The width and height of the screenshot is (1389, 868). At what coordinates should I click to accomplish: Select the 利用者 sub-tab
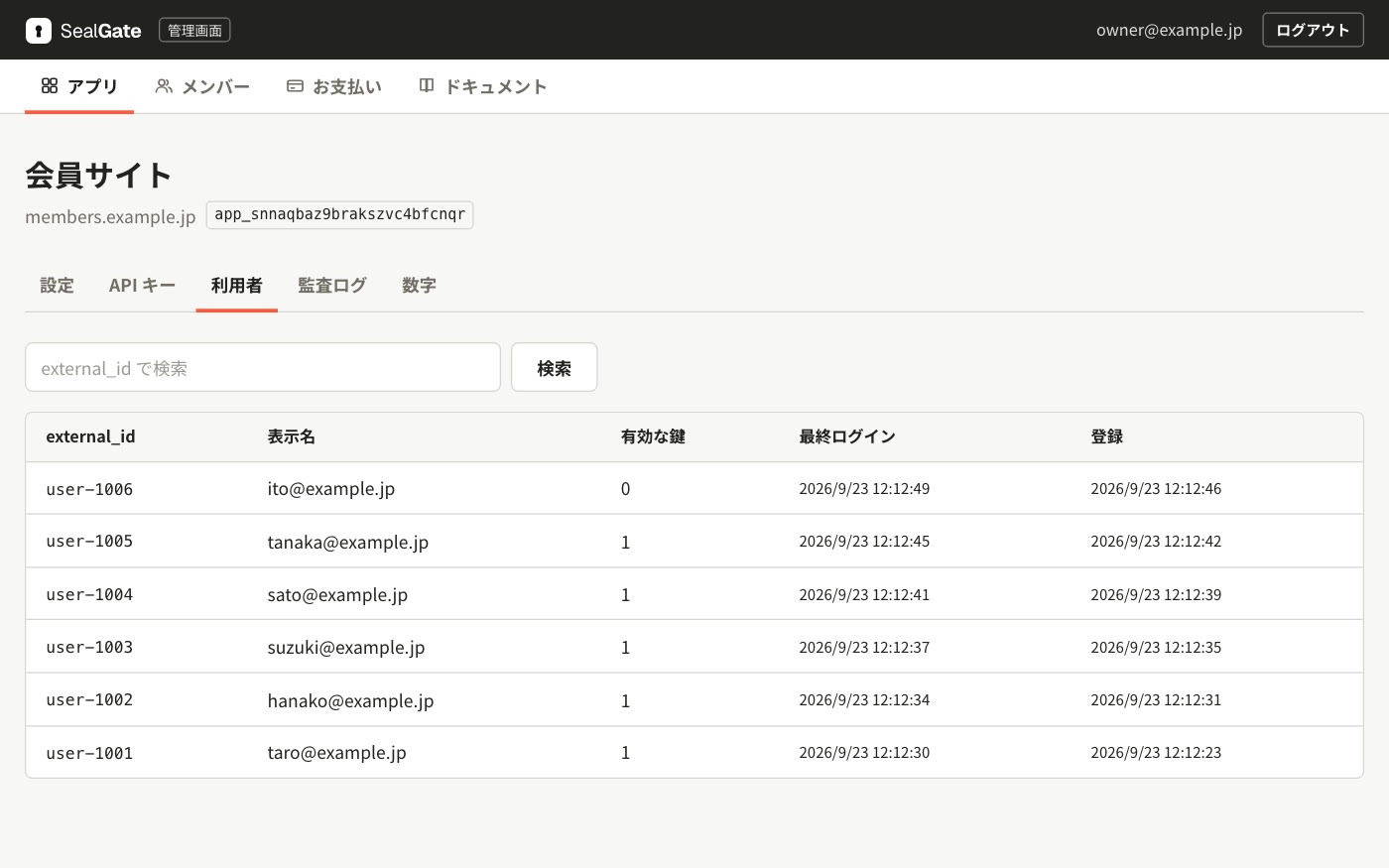(237, 286)
